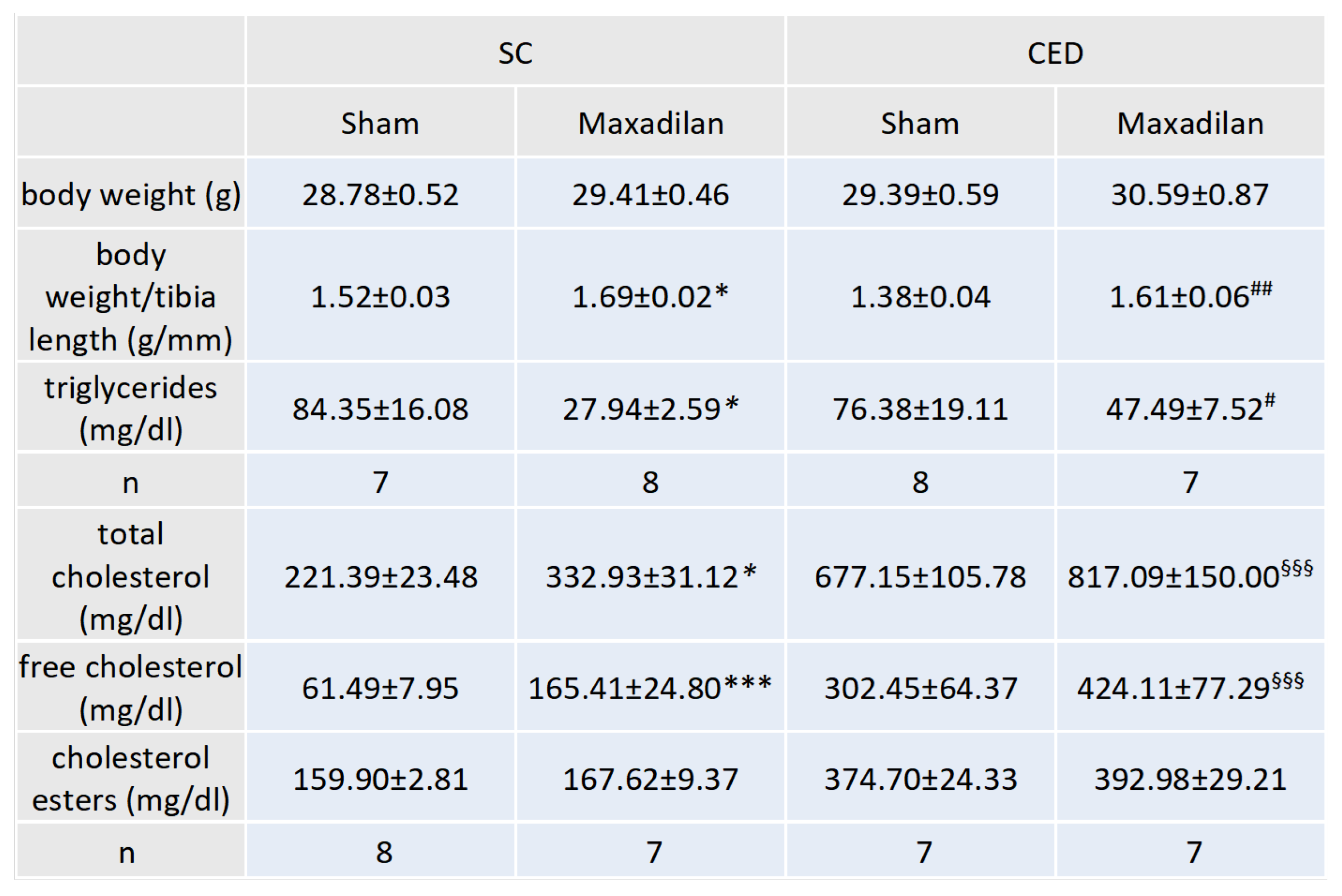This screenshot has width=1342, height=896.
Task: Click the 28.78±0.52 body weight cell
Action: 380,194
